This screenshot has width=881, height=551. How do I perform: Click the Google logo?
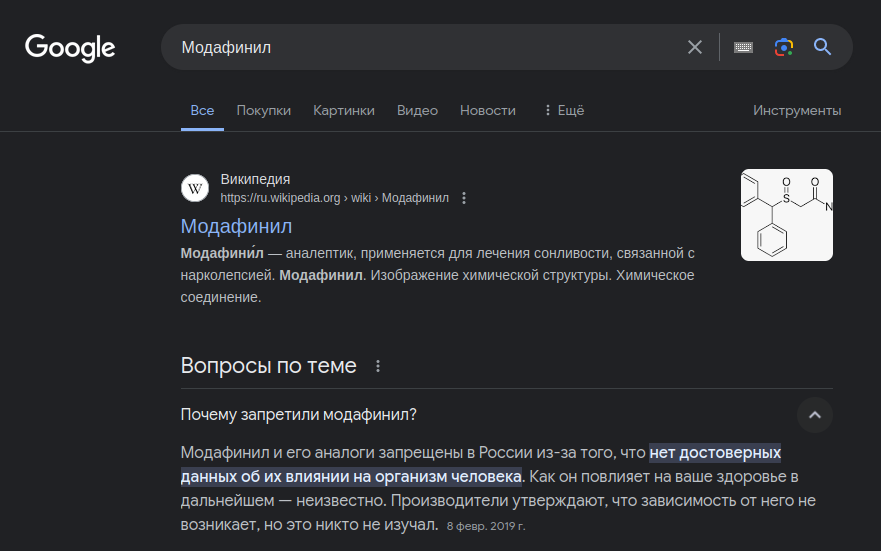pyautogui.click(x=70, y=48)
